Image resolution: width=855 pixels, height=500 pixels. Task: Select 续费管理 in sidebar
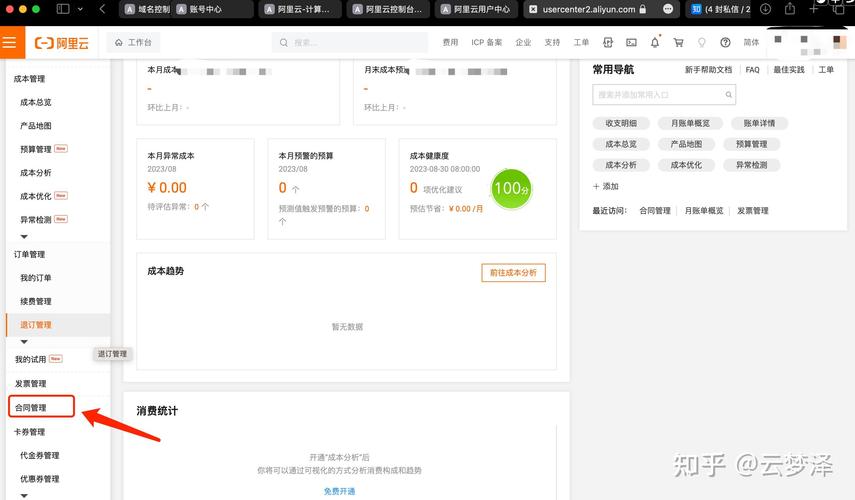35,302
